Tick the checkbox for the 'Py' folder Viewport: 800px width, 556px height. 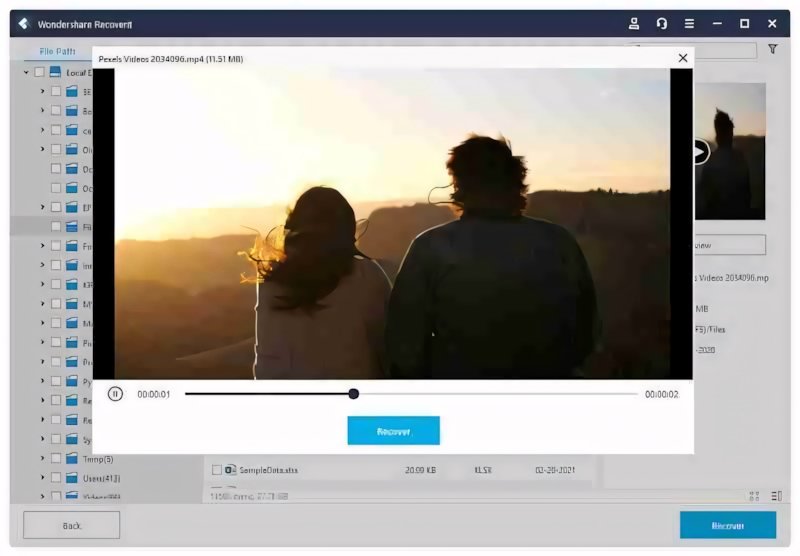tap(56, 381)
